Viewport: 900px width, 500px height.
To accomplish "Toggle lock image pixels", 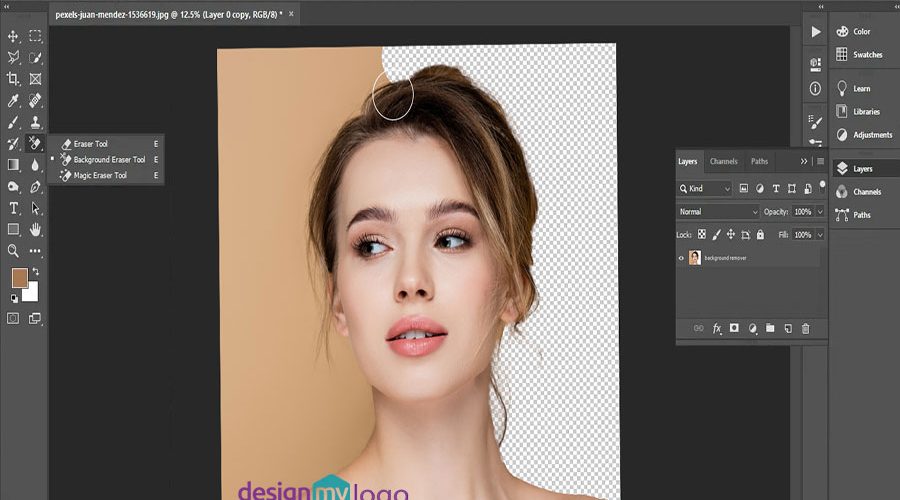I will point(716,234).
